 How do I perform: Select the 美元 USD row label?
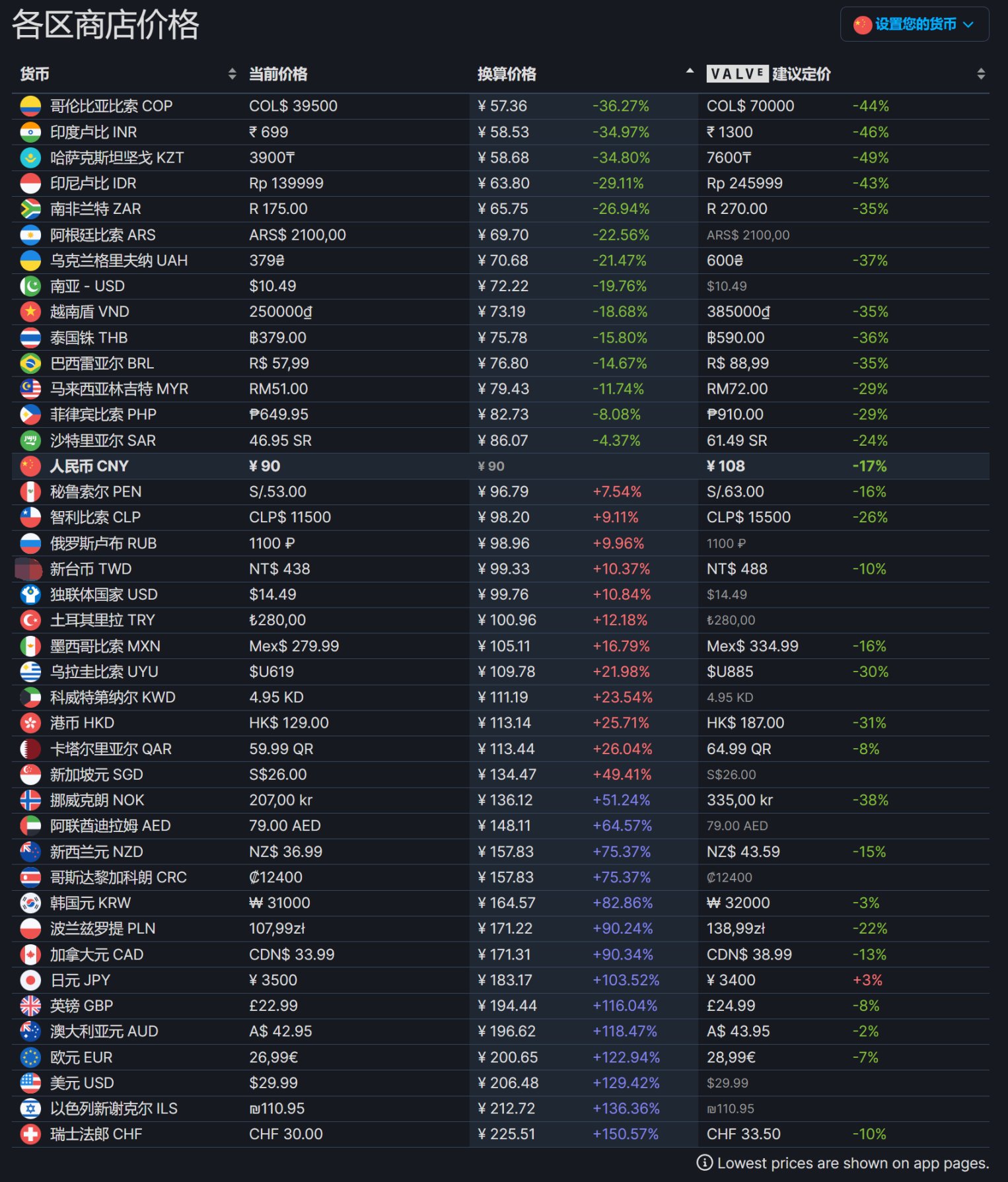click(x=82, y=1084)
